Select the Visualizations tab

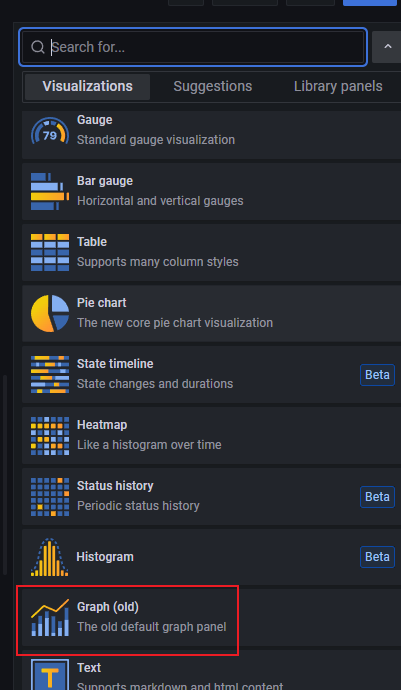coord(87,86)
